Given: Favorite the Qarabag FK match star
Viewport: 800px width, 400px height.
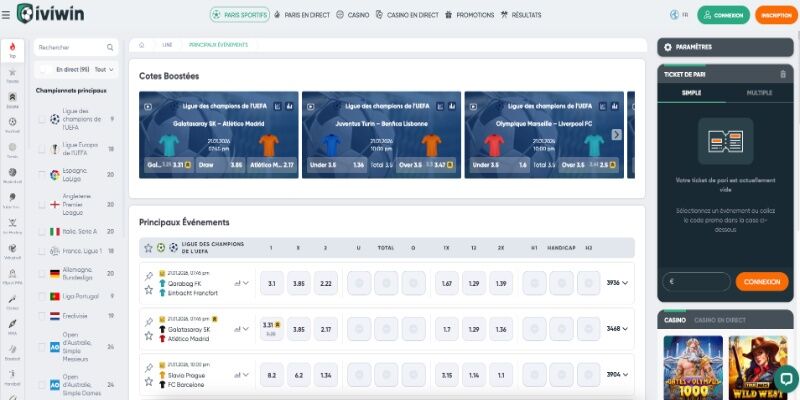Looking at the screenshot, I should 148,290.
